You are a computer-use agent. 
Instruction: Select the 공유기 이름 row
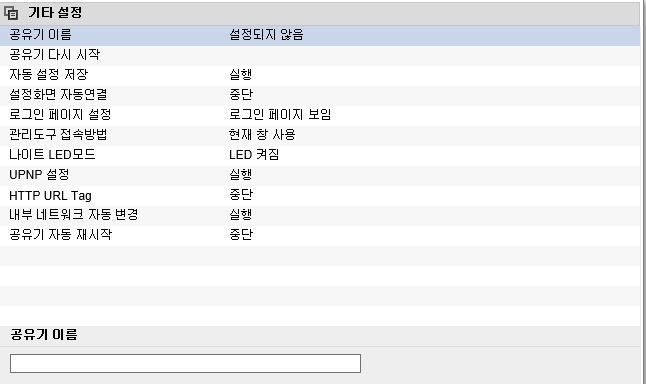[320, 35]
